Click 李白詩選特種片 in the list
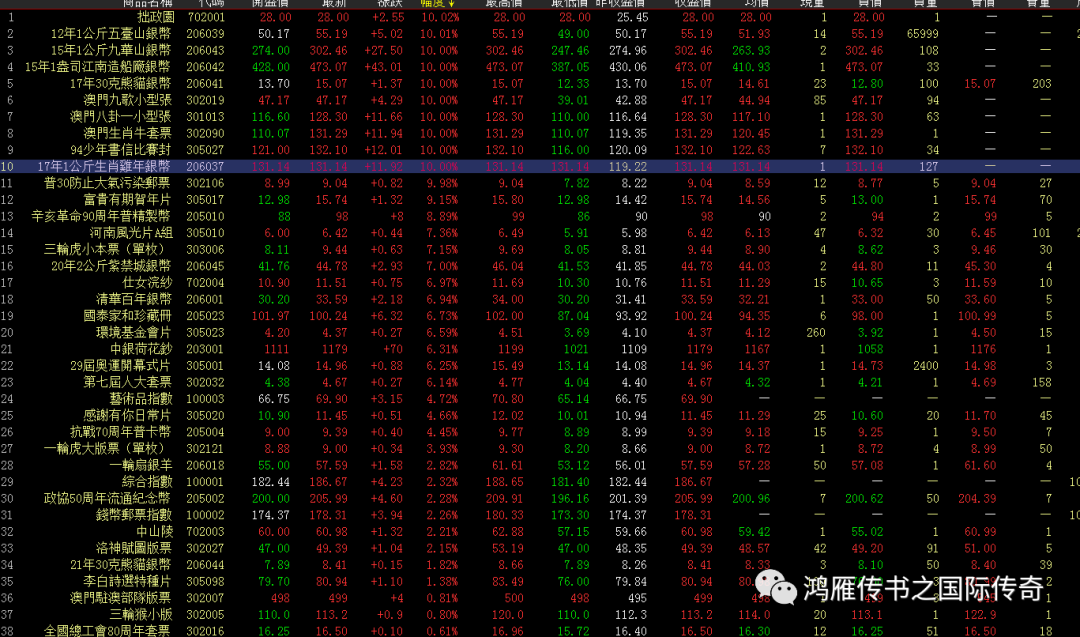The height and width of the screenshot is (637, 1080). 127,581
